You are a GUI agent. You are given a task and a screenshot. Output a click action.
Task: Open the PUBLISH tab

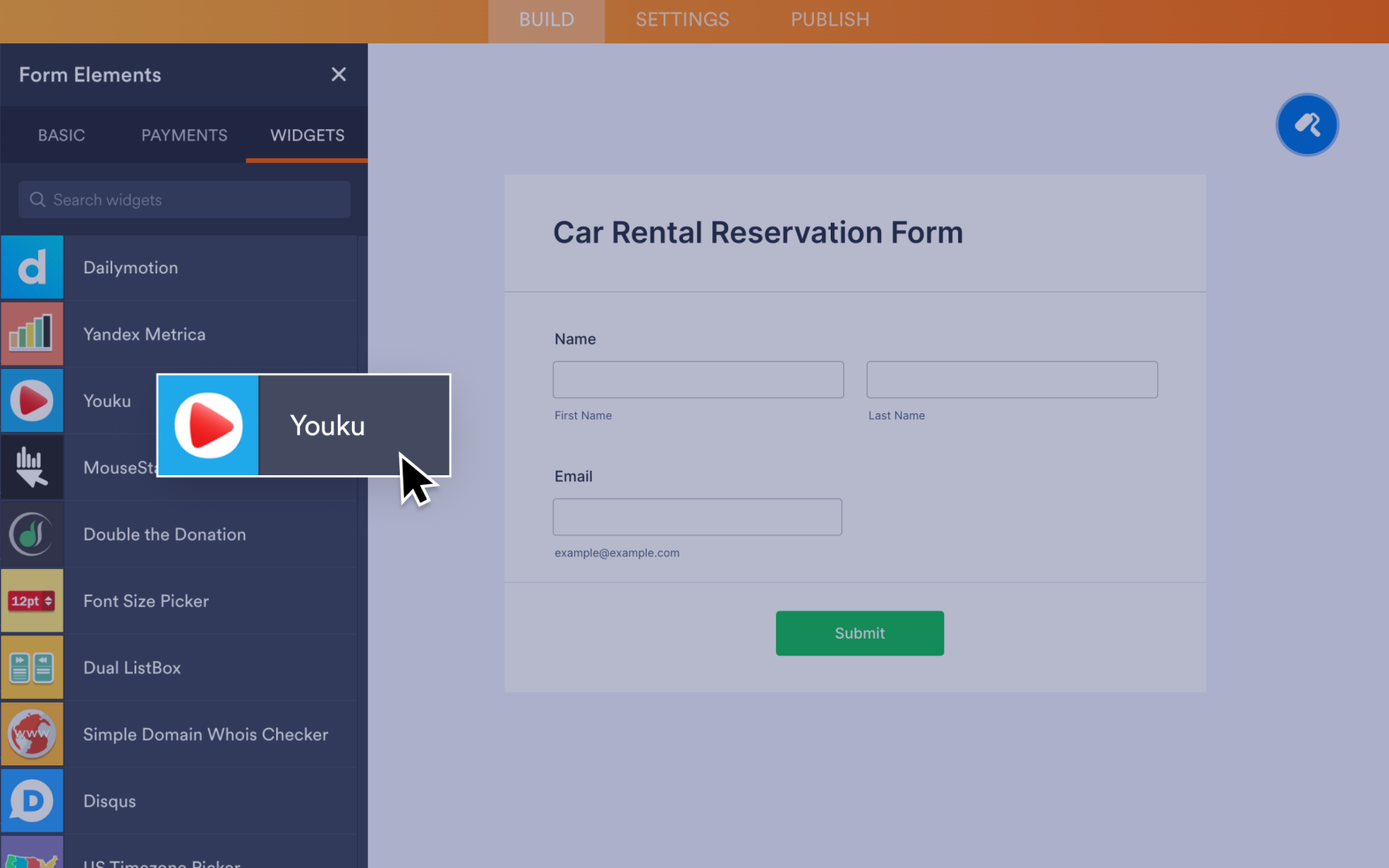[830, 19]
